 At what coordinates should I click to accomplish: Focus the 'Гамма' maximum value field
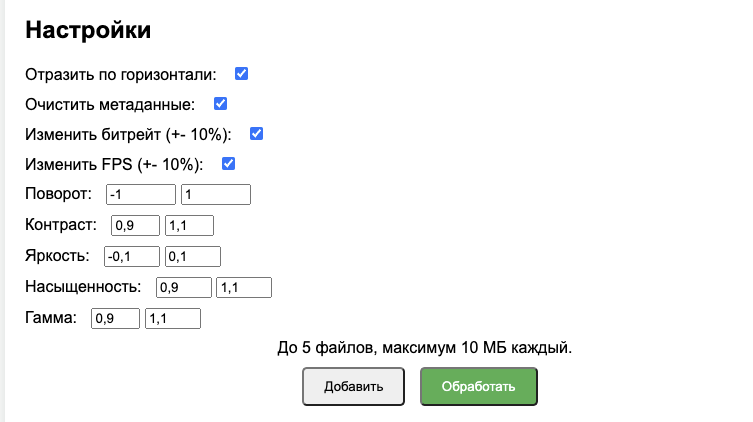(x=173, y=319)
